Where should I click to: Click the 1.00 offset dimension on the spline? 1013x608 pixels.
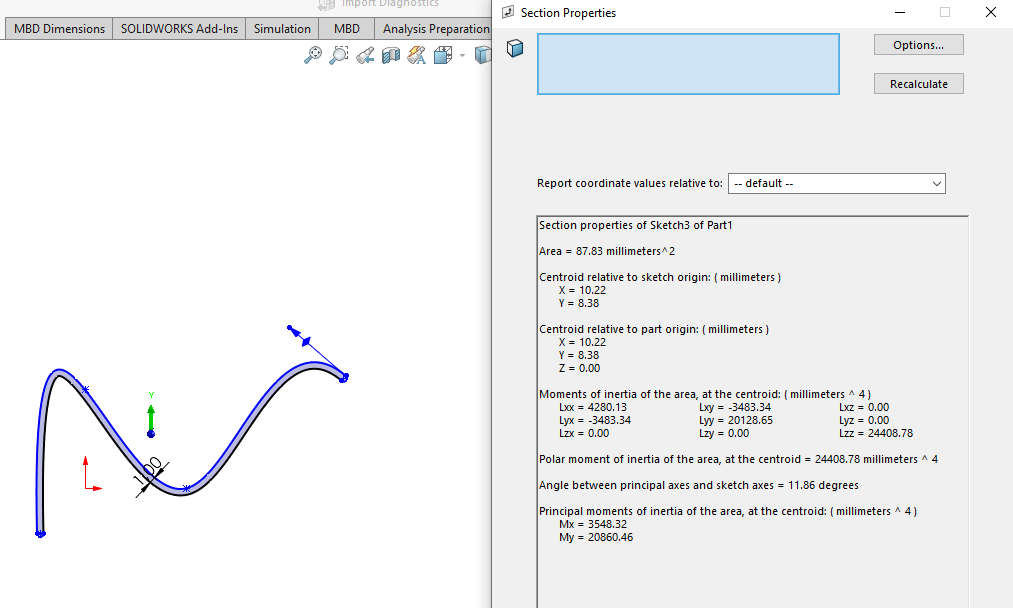coord(152,472)
